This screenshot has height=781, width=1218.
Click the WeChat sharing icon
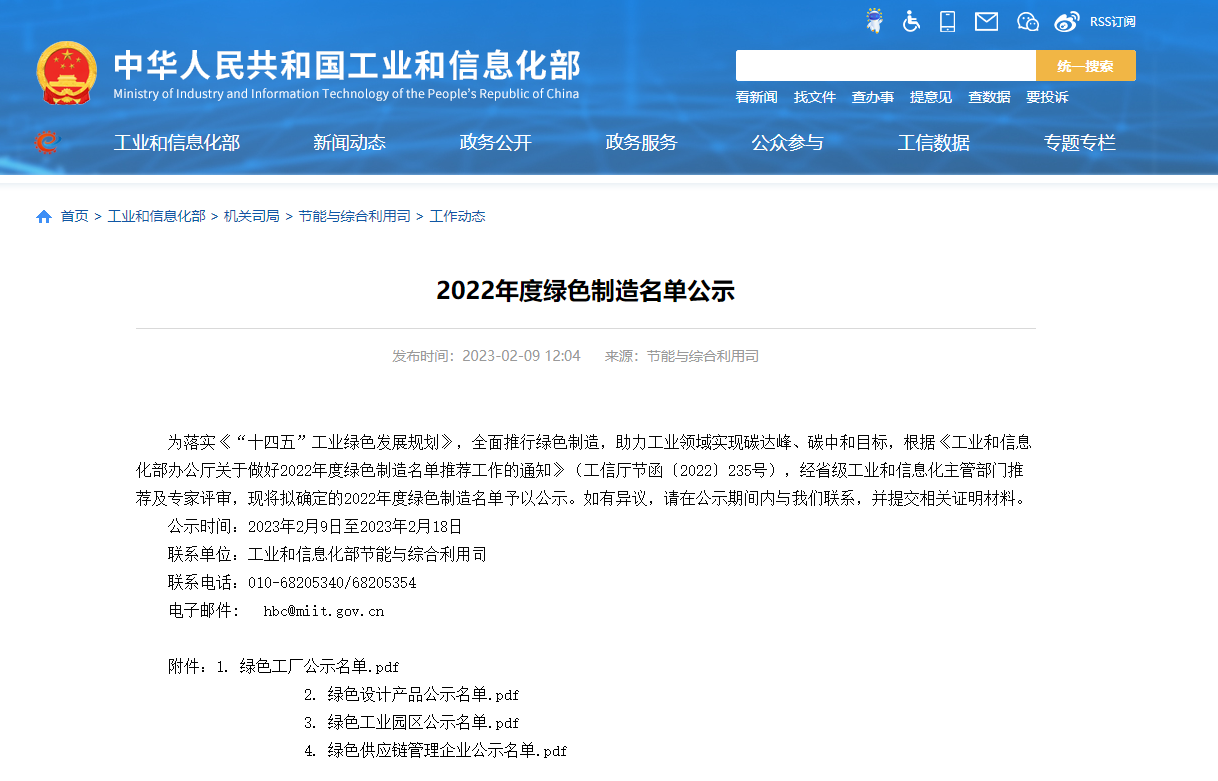click(1028, 20)
